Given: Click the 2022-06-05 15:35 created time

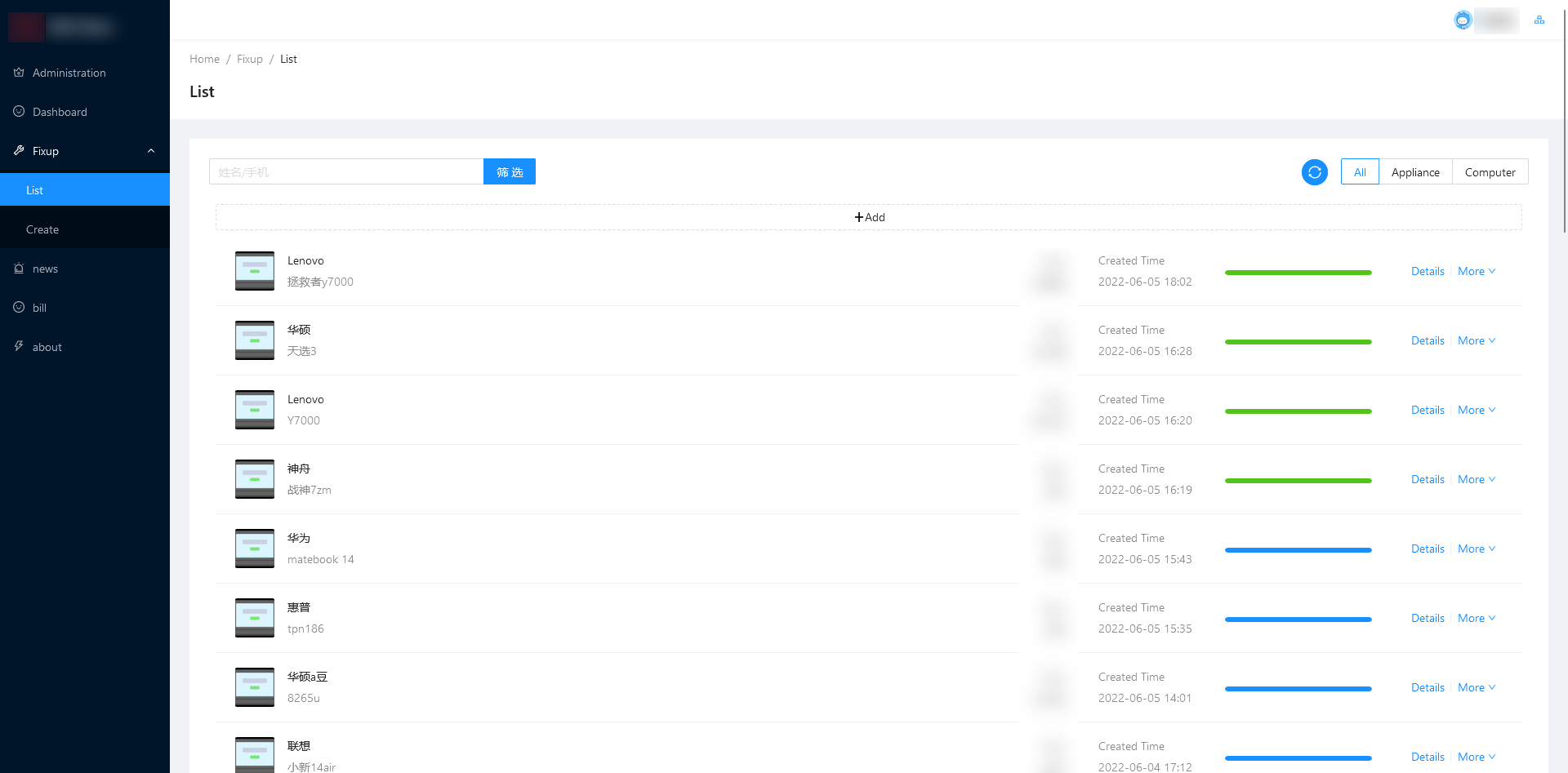Looking at the screenshot, I should [x=1145, y=629].
